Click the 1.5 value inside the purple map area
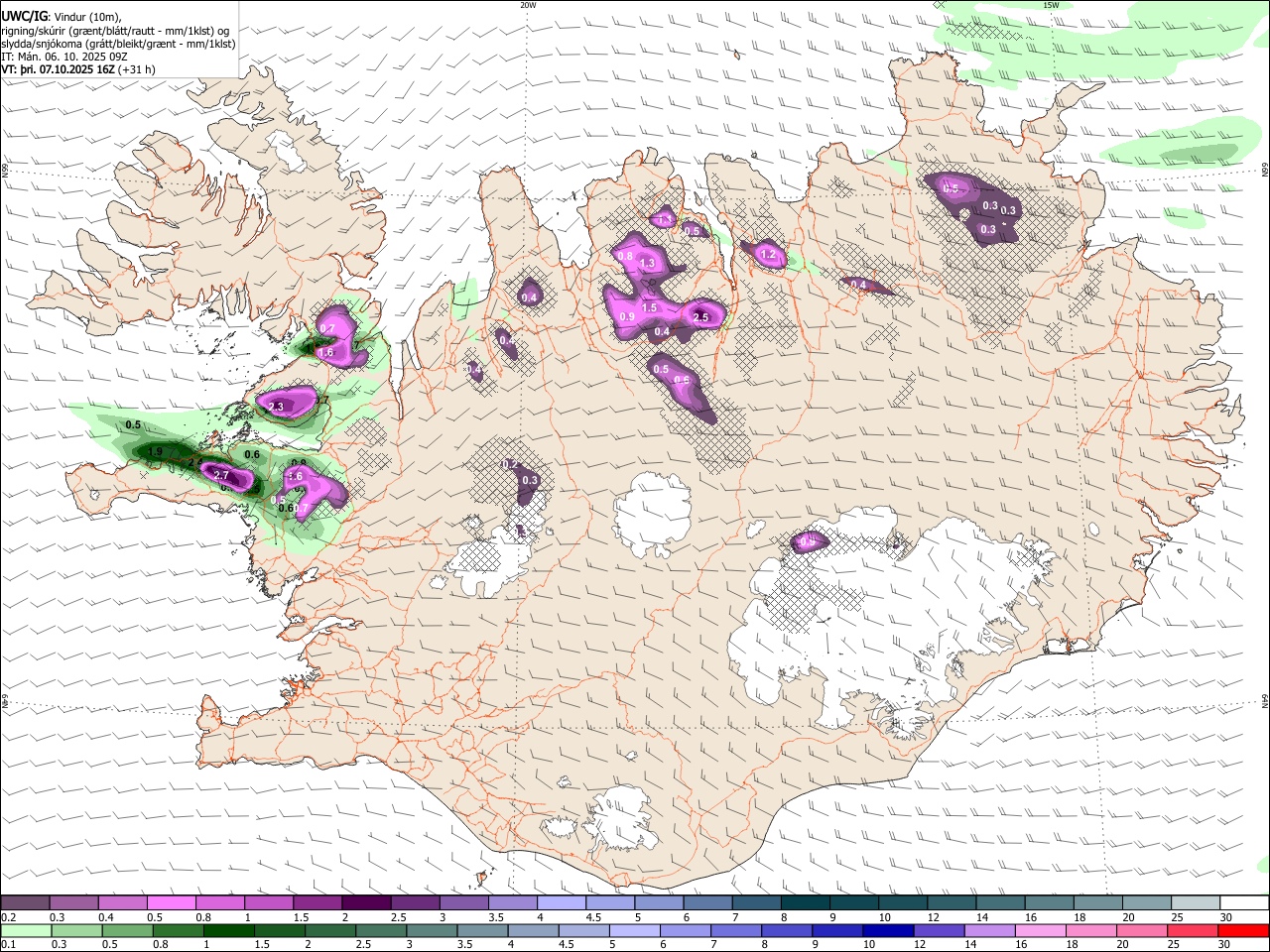This screenshot has width=1270, height=952. [650, 308]
